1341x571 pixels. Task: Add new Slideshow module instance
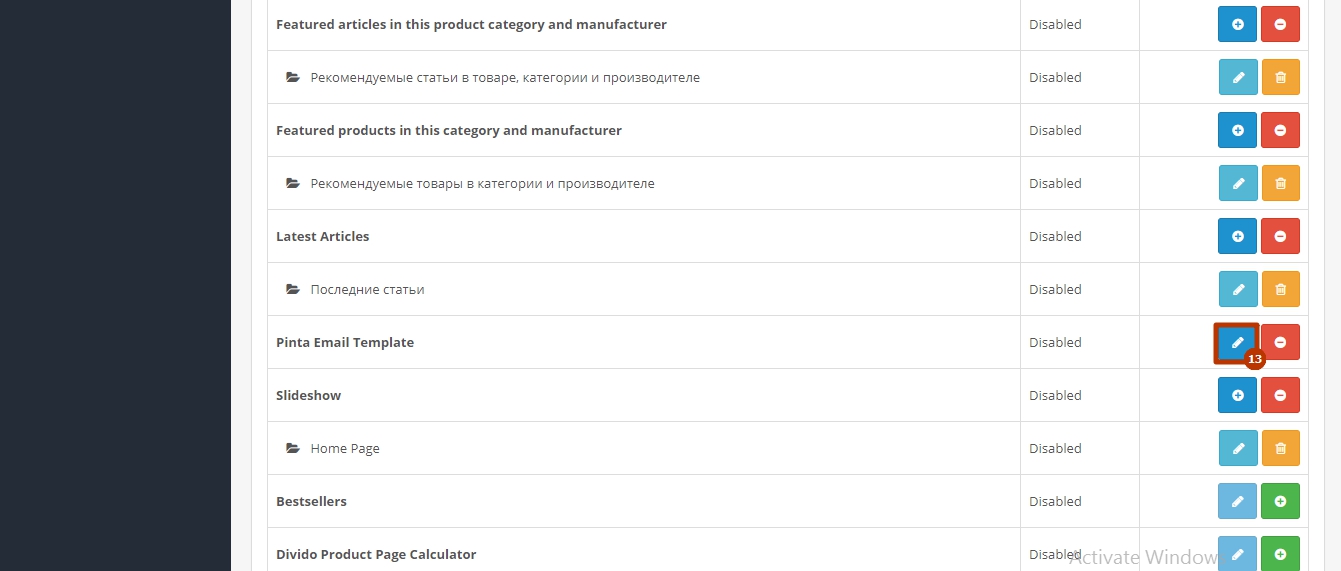(x=1237, y=395)
